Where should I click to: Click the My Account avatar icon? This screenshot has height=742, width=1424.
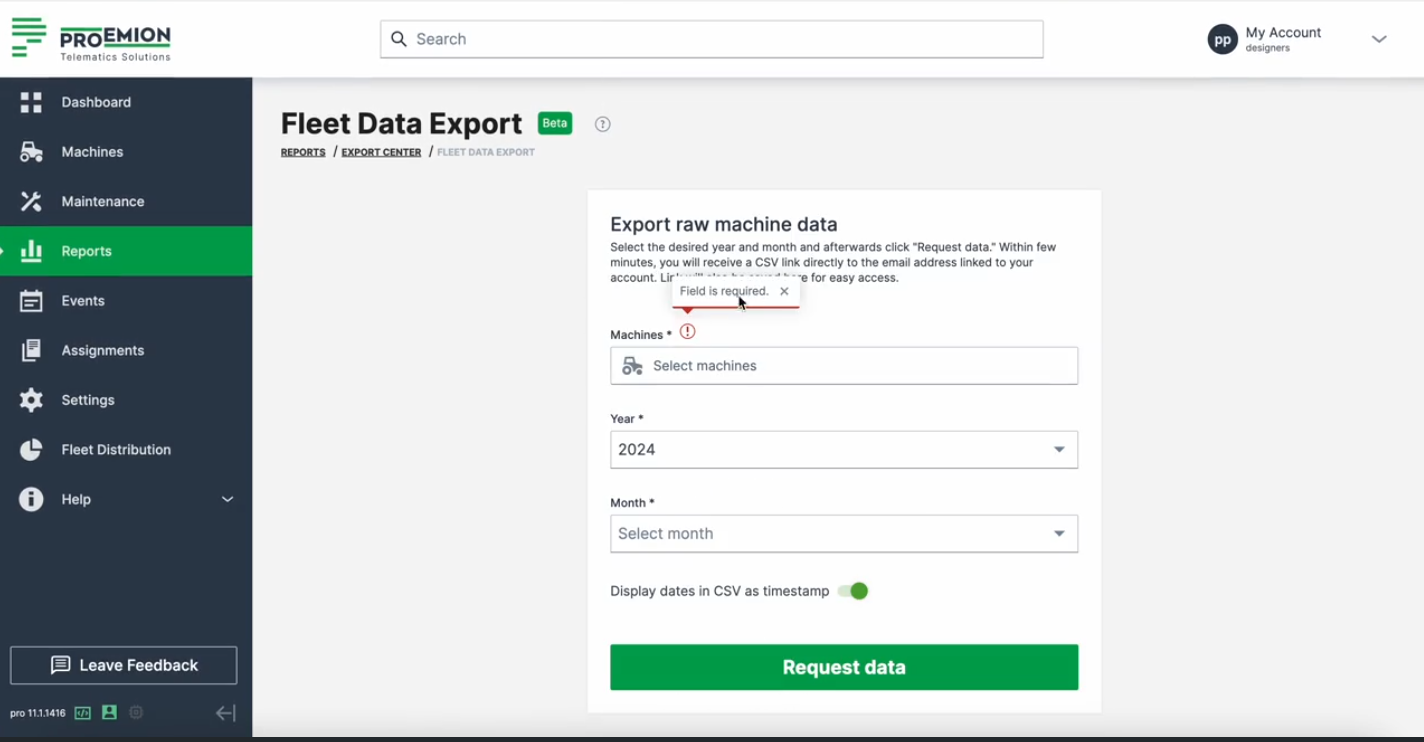click(1222, 39)
